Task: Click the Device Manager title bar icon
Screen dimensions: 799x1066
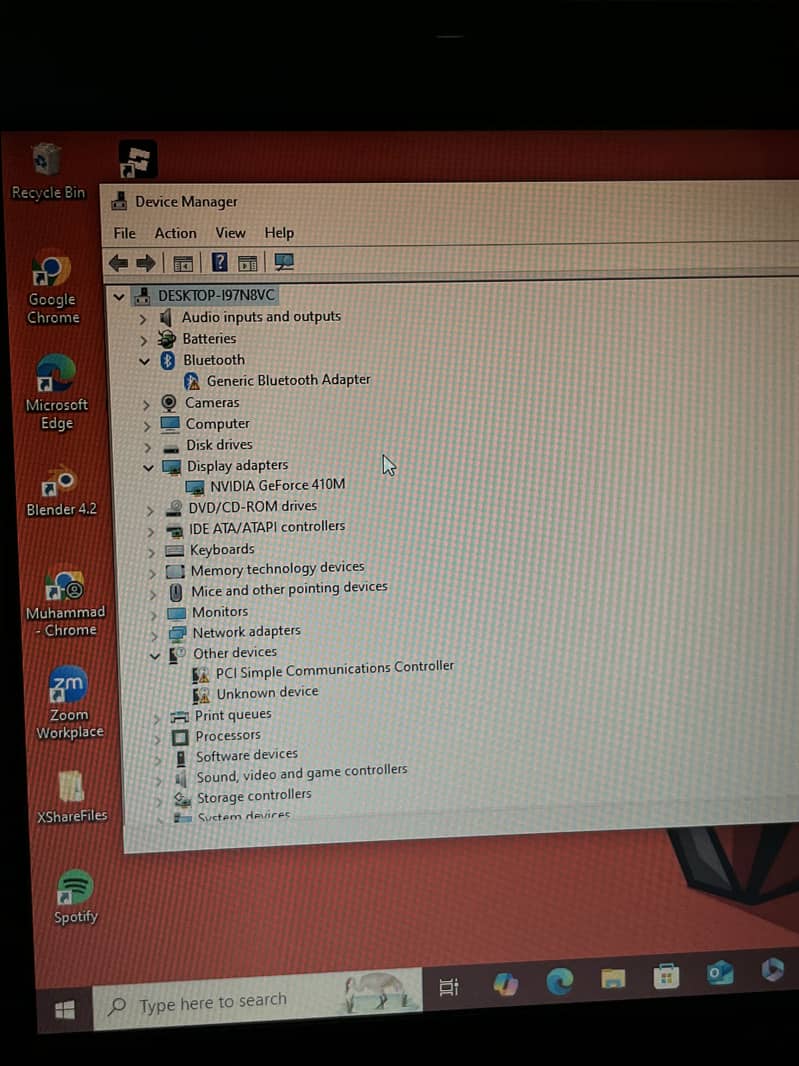Action: (x=119, y=201)
